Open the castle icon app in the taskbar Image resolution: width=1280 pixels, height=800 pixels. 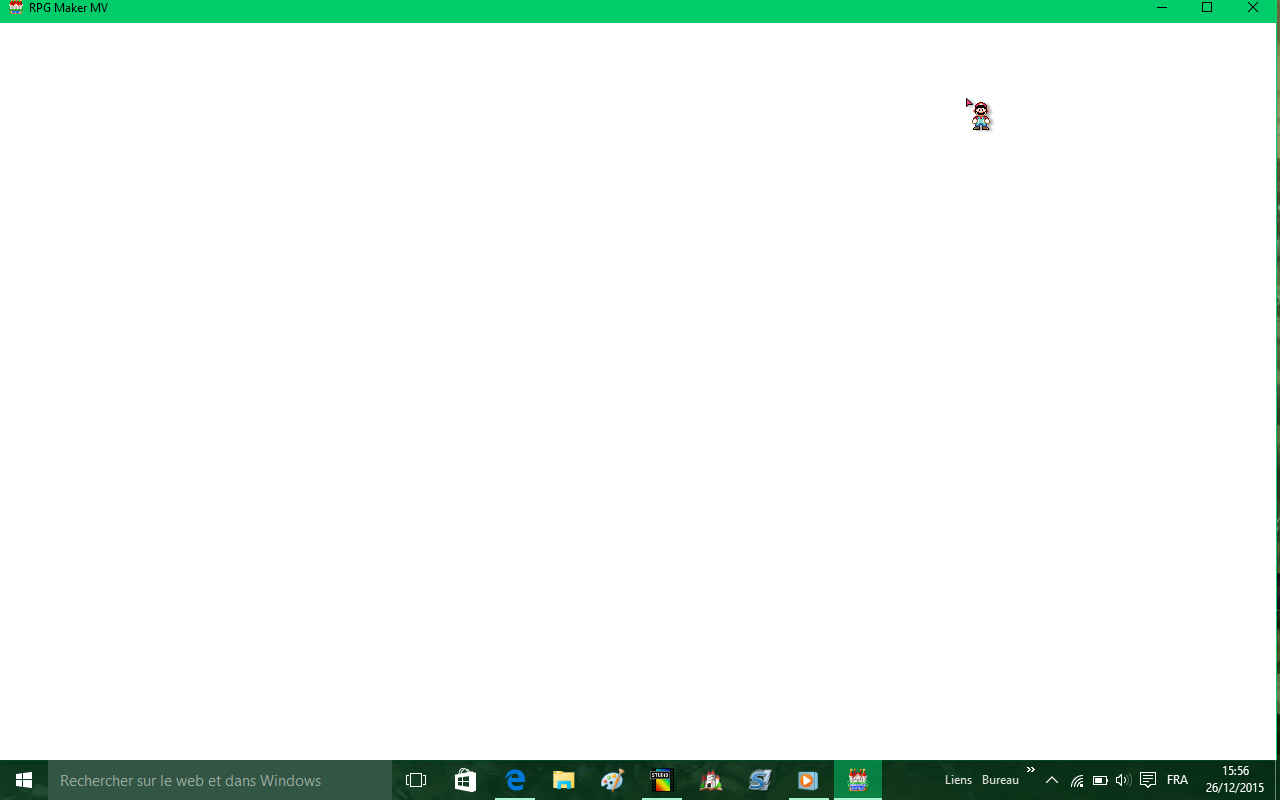pyautogui.click(x=710, y=780)
